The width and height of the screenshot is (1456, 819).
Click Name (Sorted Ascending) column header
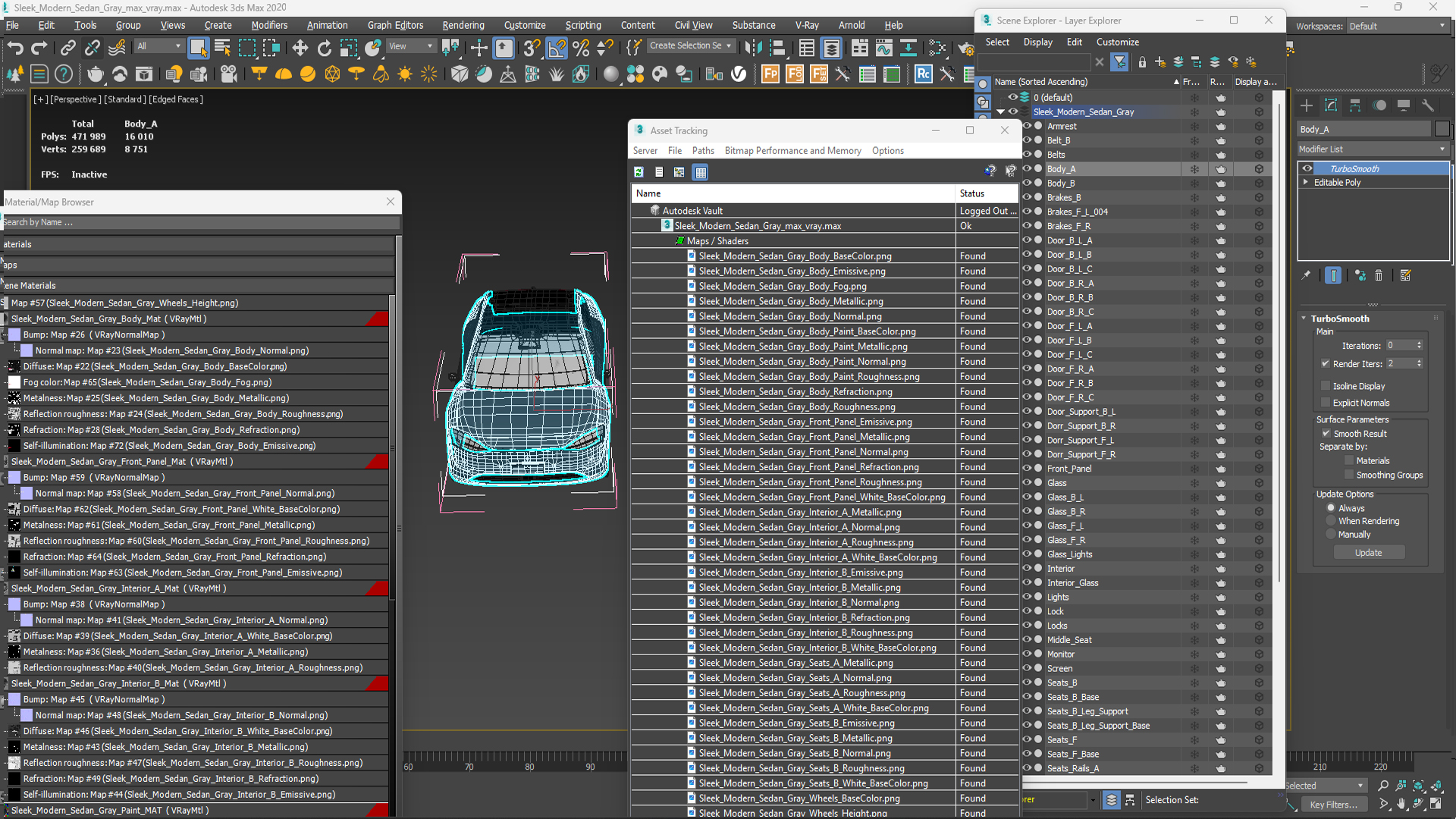1086,82
